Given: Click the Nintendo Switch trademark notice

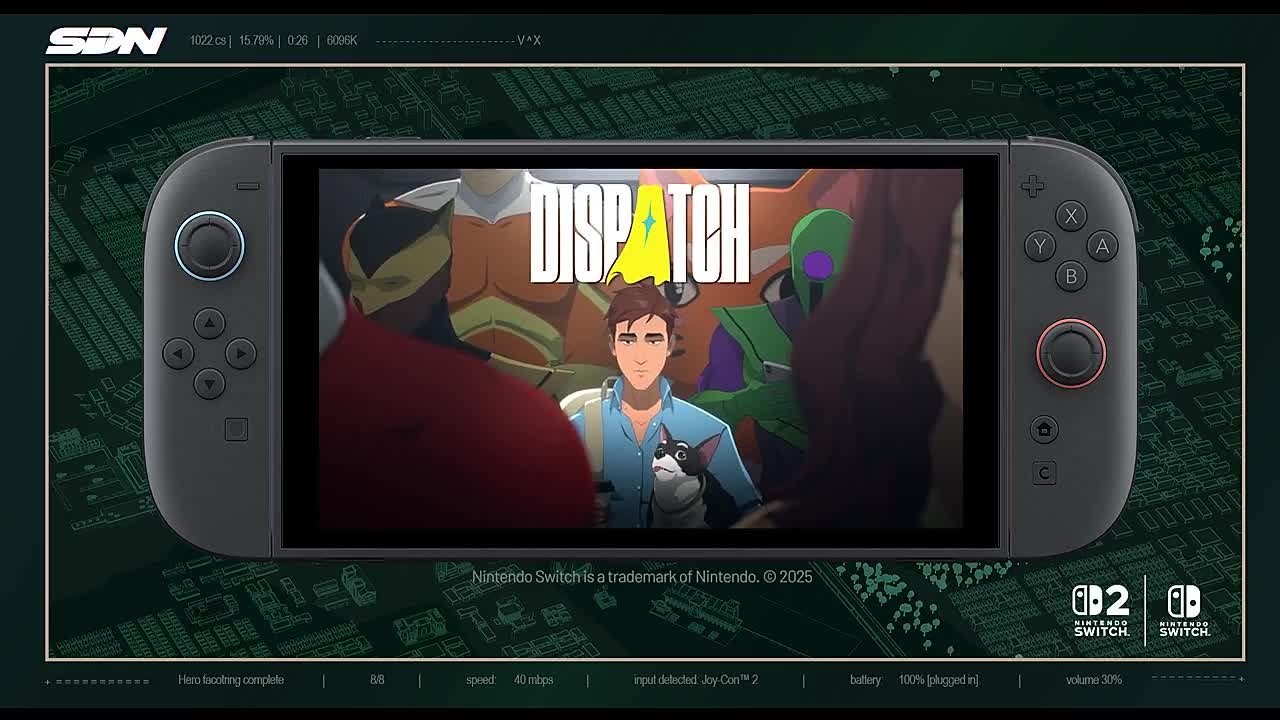Looking at the screenshot, I should tap(642, 577).
